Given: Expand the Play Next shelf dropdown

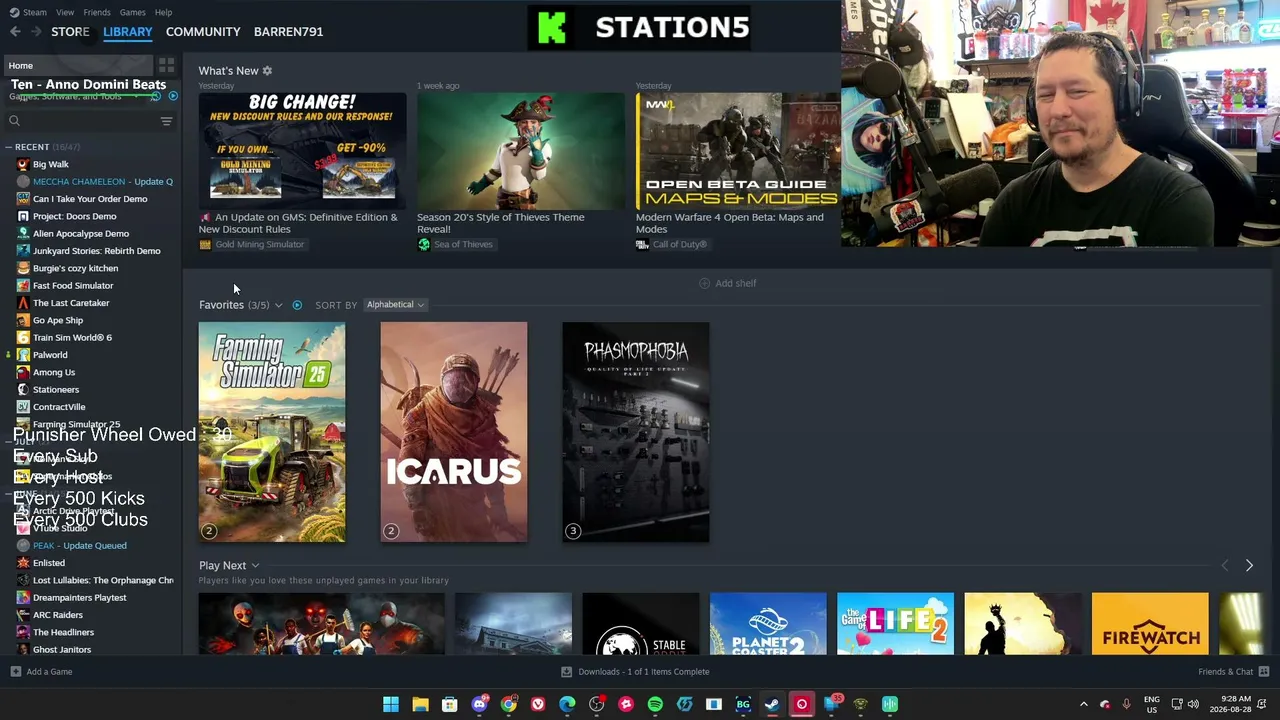Looking at the screenshot, I should (255, 566).
